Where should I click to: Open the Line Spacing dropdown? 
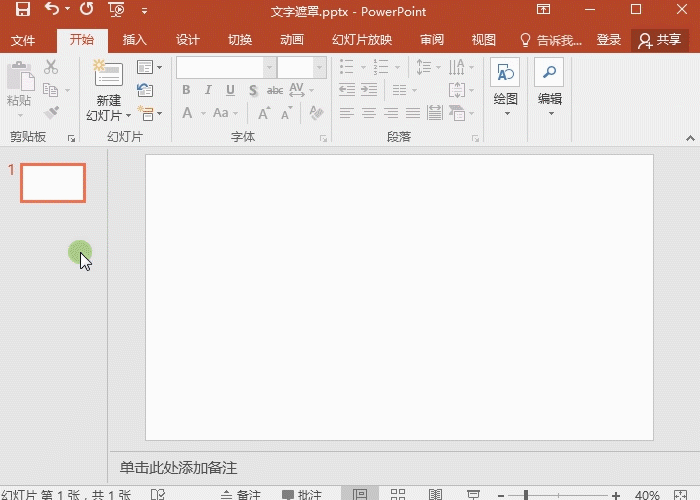[x=428, y=67]
